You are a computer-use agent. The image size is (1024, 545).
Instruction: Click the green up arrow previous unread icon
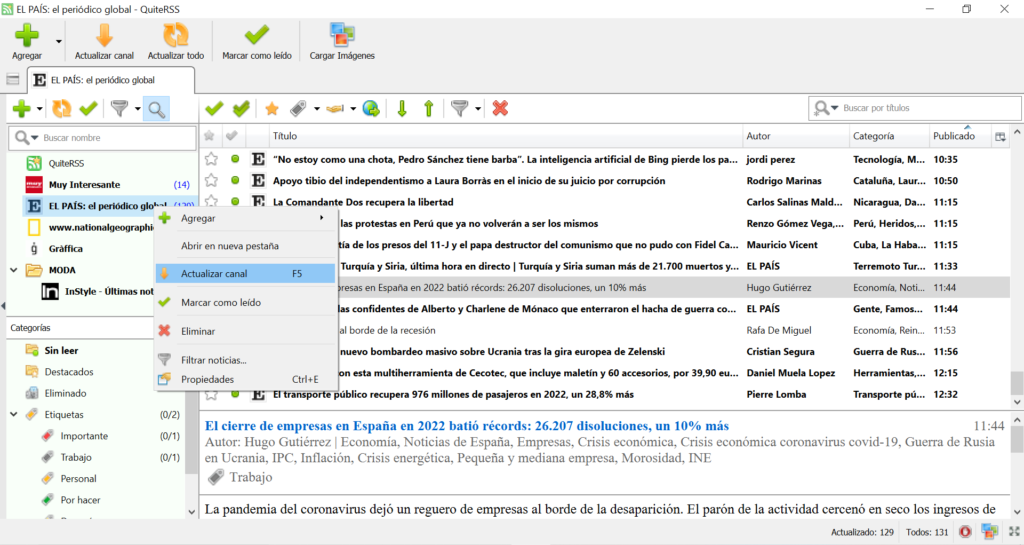tap(428, 108)
